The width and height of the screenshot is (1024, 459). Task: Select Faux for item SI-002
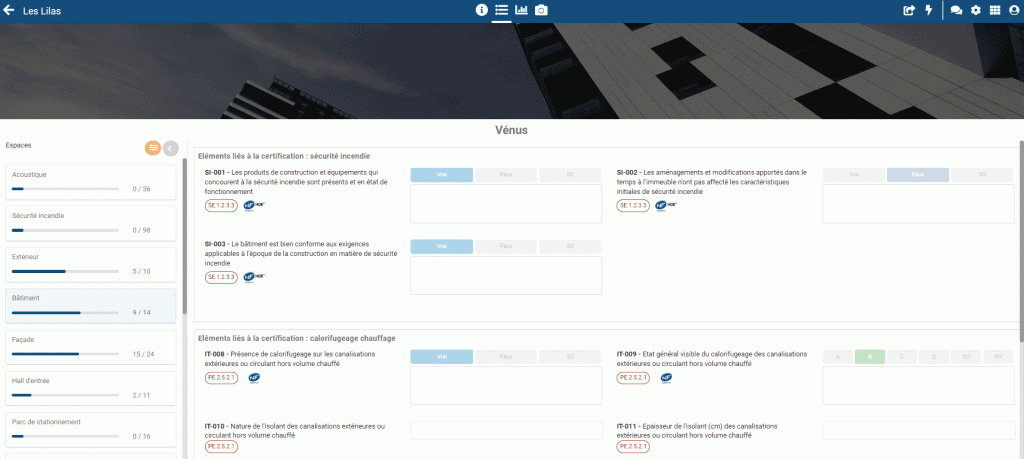pos(918,175)
